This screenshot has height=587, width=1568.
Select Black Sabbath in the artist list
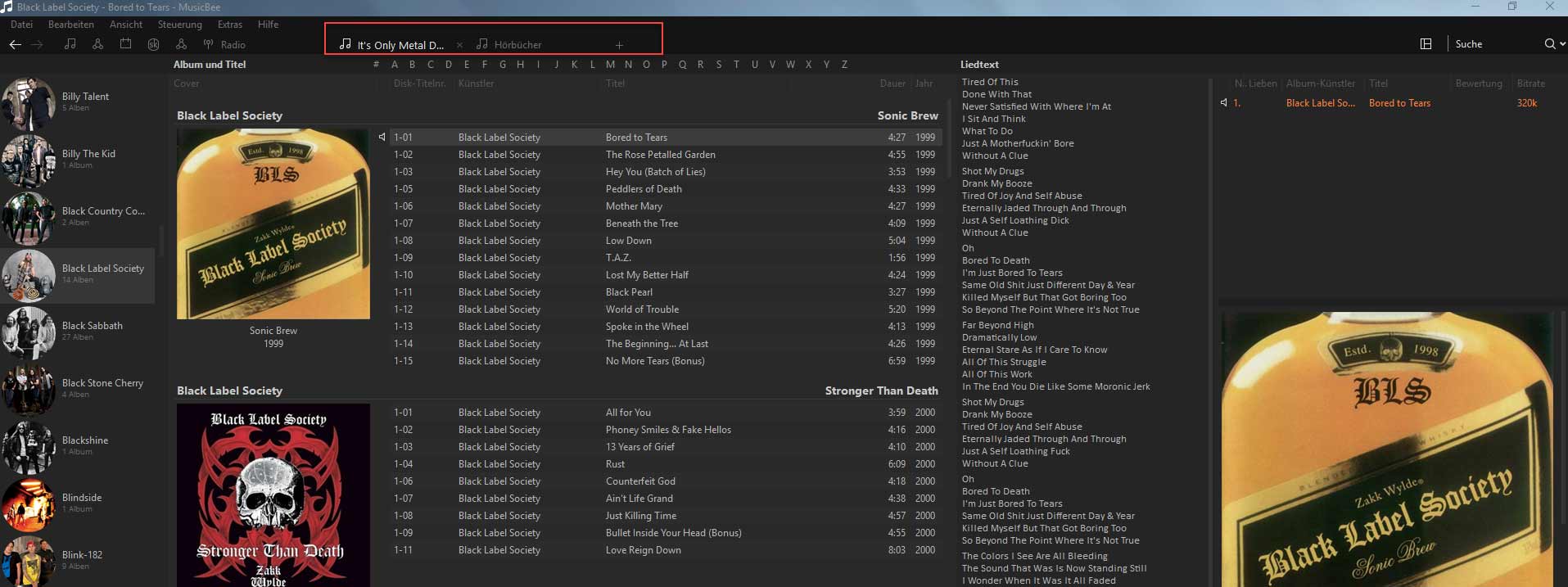coord(78,331)
